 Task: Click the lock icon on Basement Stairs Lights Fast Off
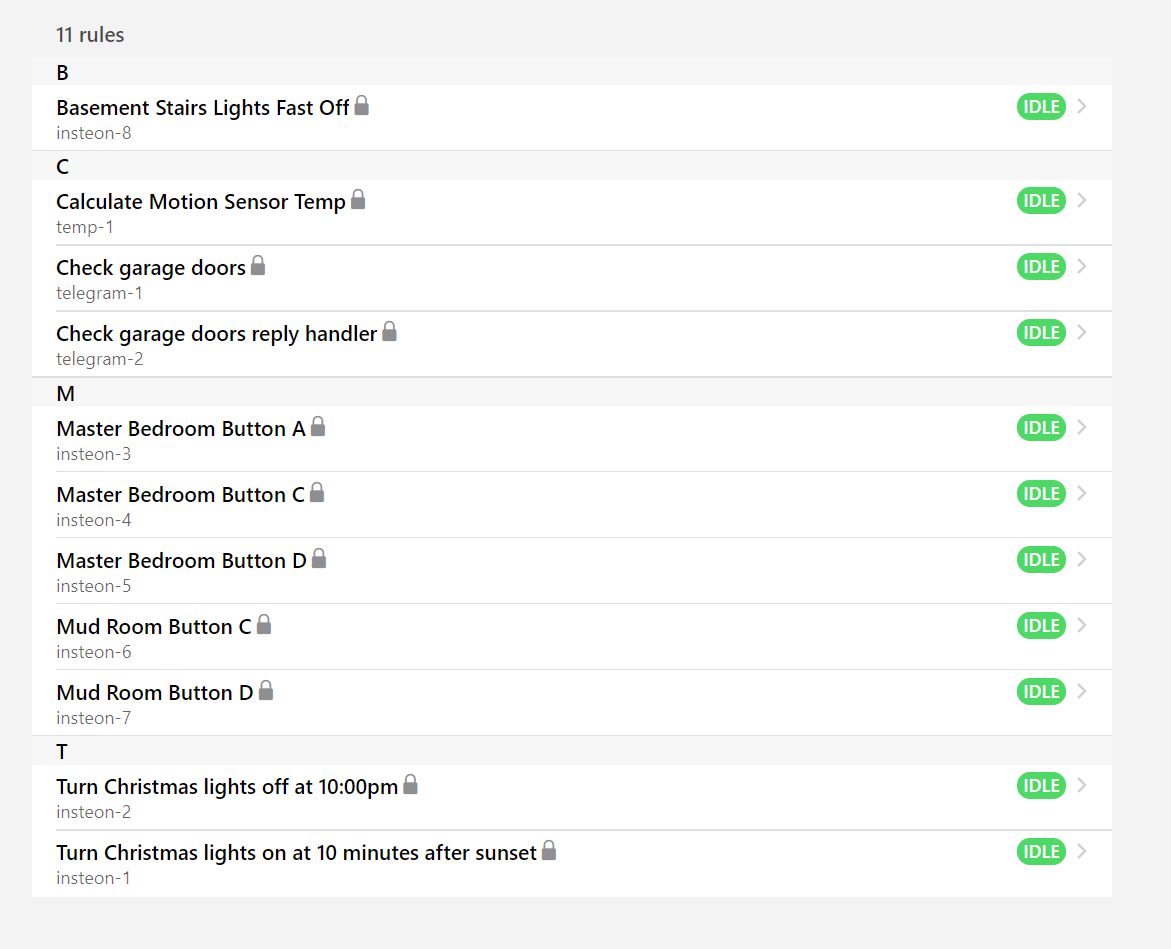point(361,105)
